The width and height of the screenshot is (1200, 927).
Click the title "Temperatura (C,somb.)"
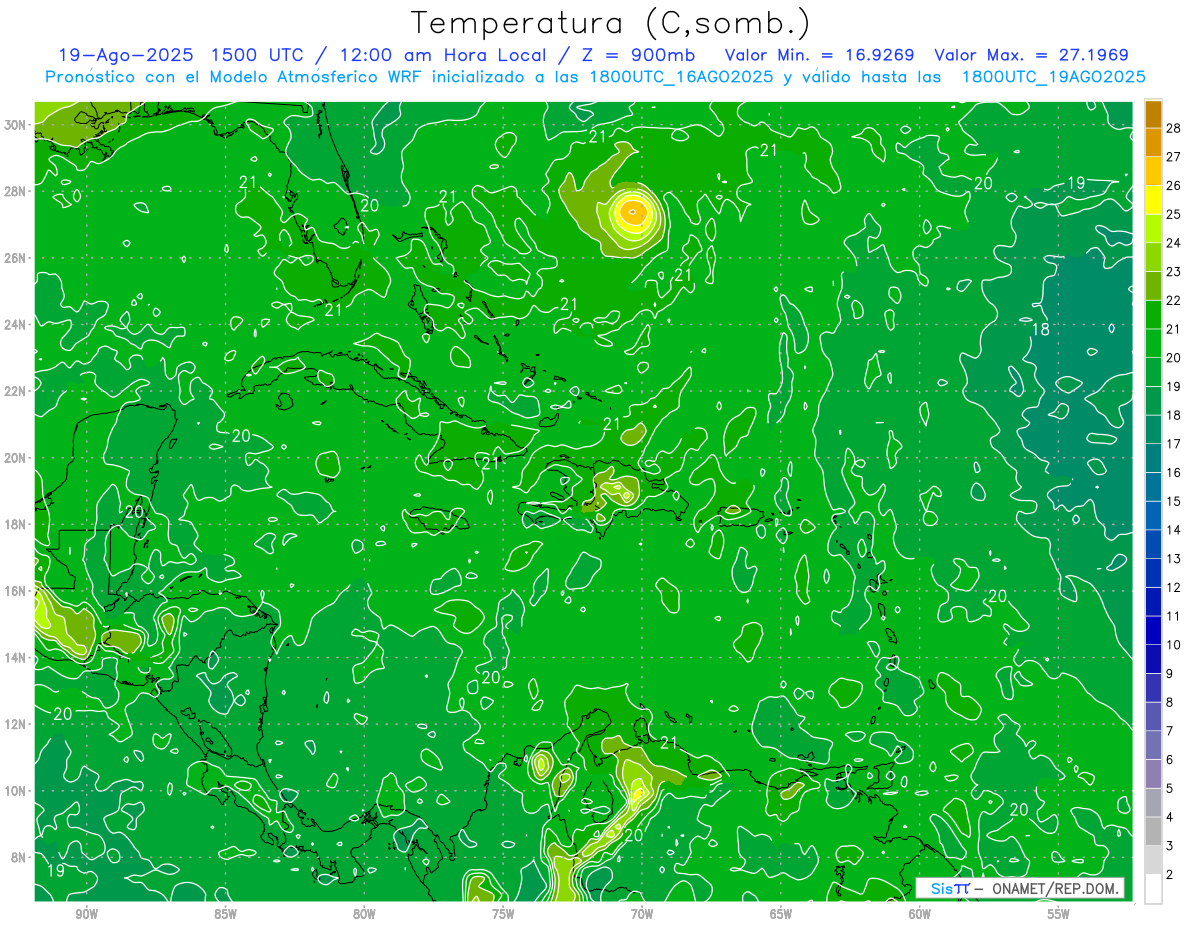(x=610, y=23)
